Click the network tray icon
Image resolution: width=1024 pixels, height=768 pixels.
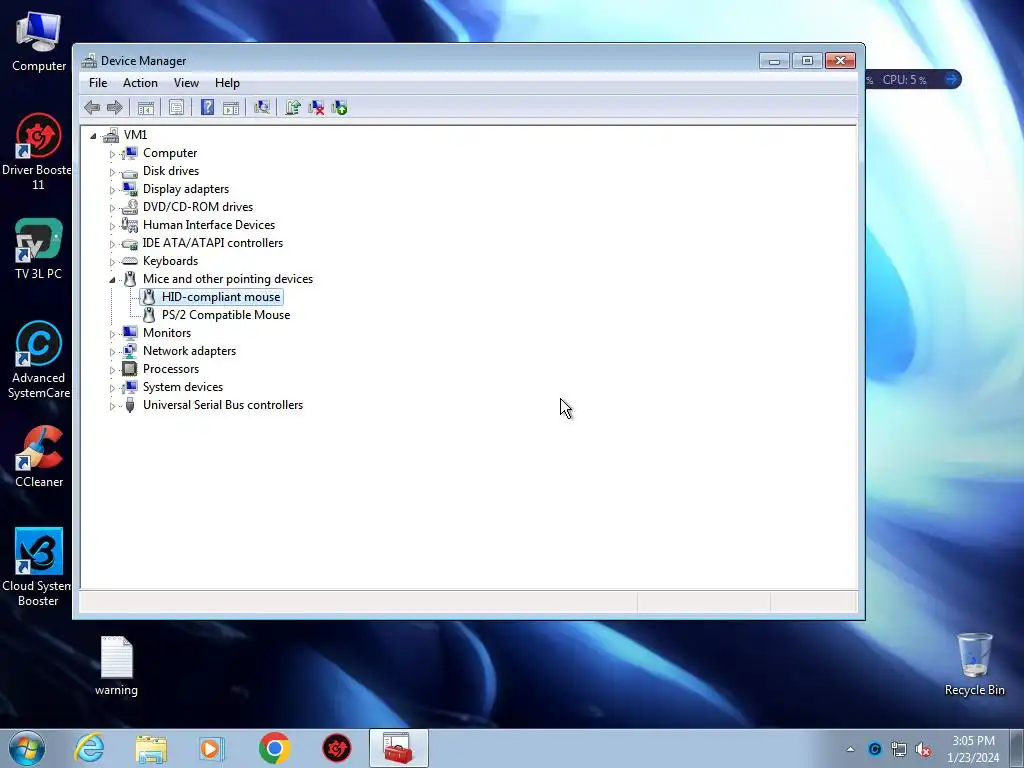[x=899, y=750]
